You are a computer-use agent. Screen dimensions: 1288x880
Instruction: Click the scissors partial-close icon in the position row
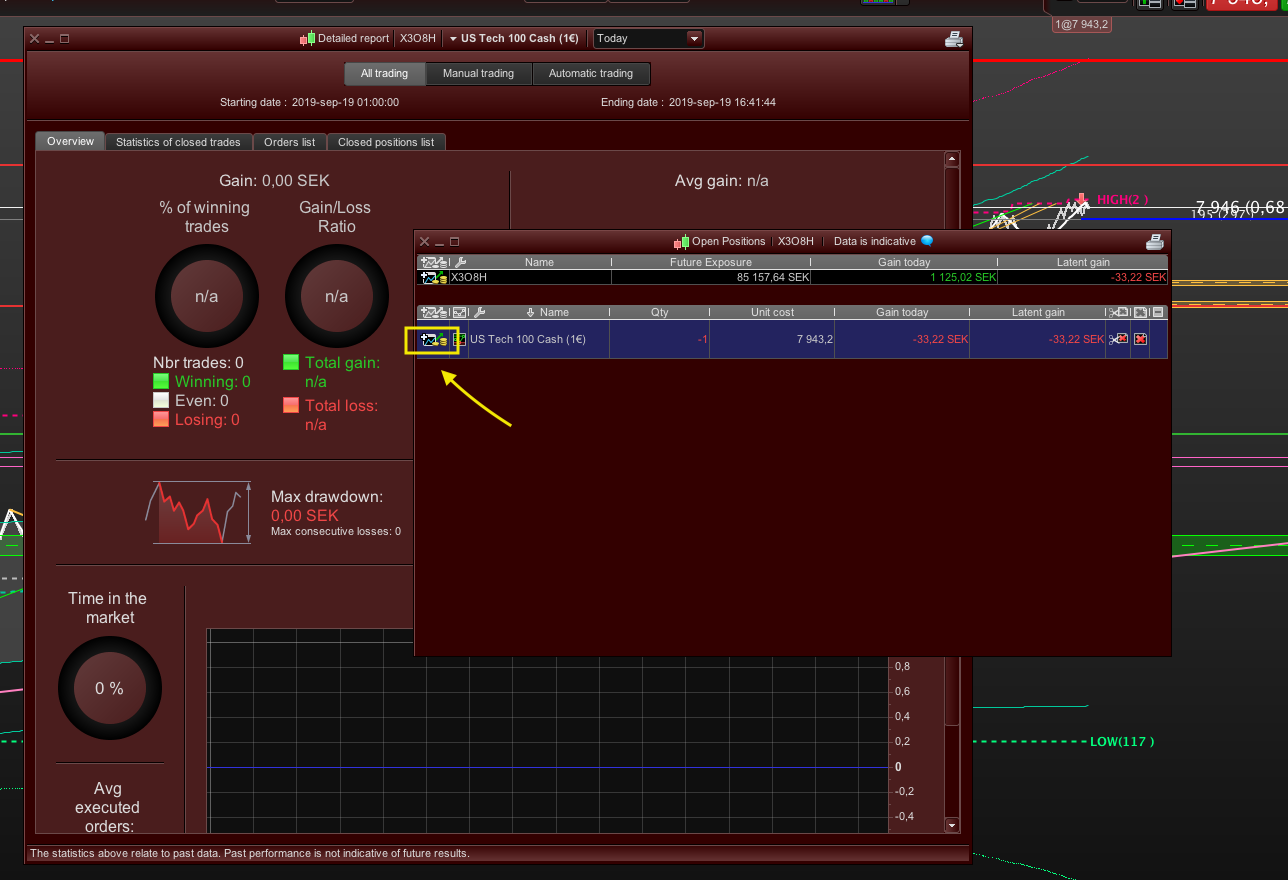click(x=1118, y=339)
